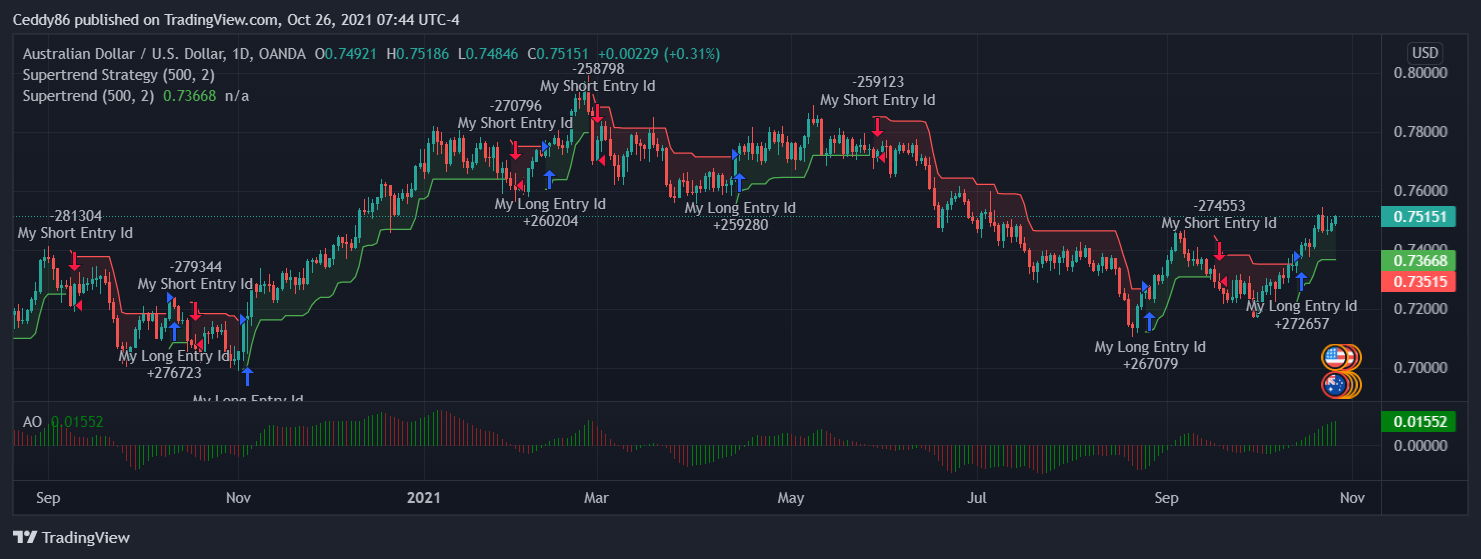The image size is (1481, 559).
Task: Click the 0.80000 price axis label
Action: (x=1419, y=73)
